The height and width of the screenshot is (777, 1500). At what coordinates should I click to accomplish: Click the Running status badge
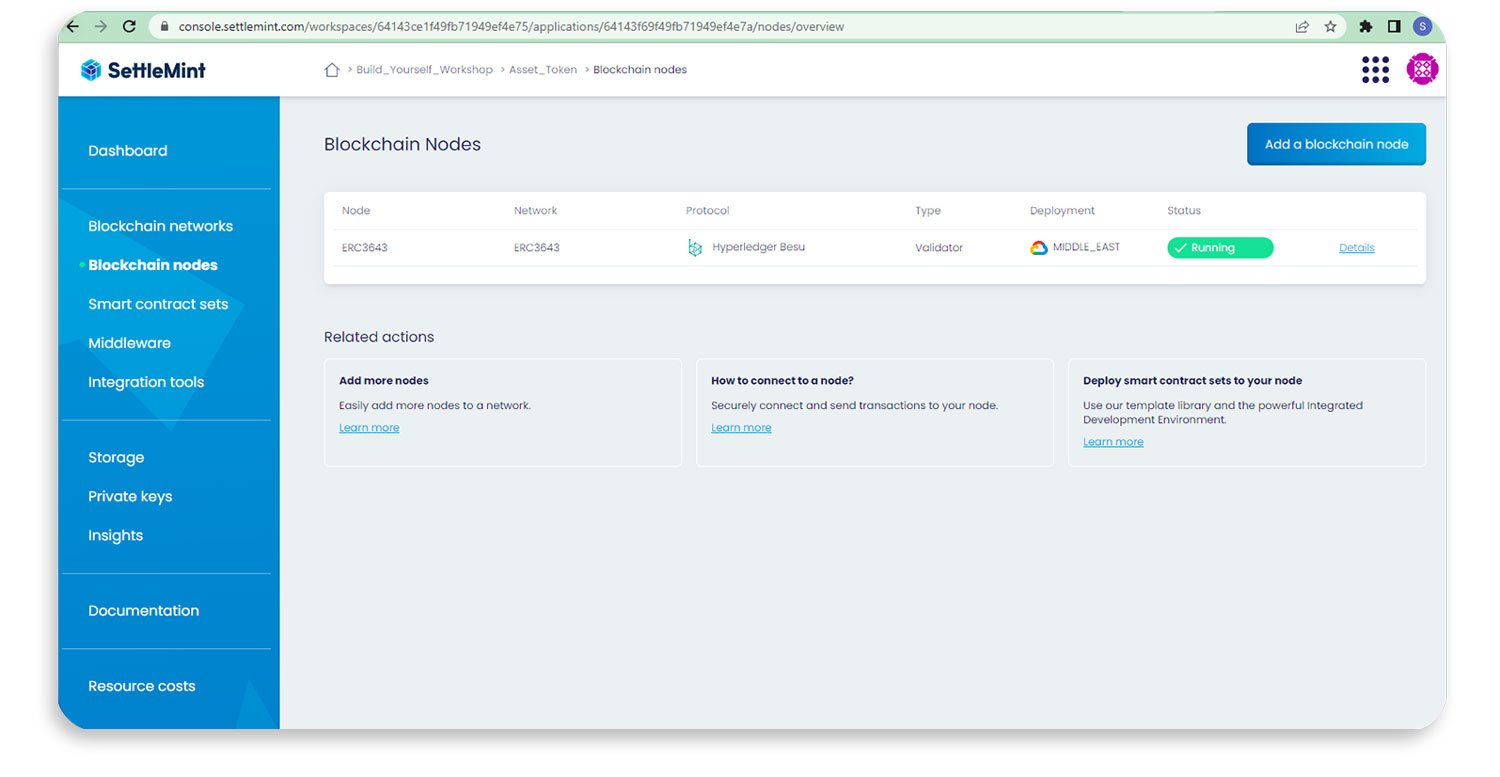point(1220,248)
